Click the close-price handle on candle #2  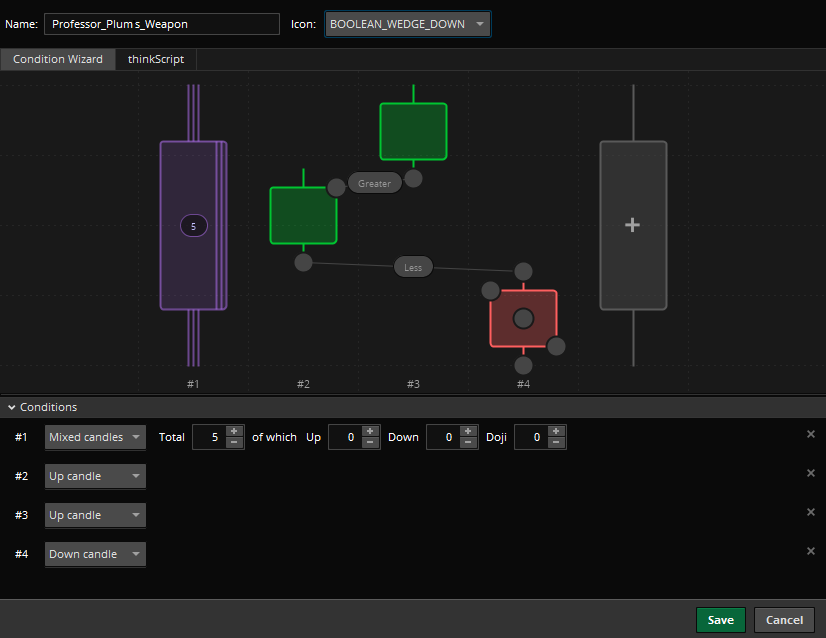[336, 188]
